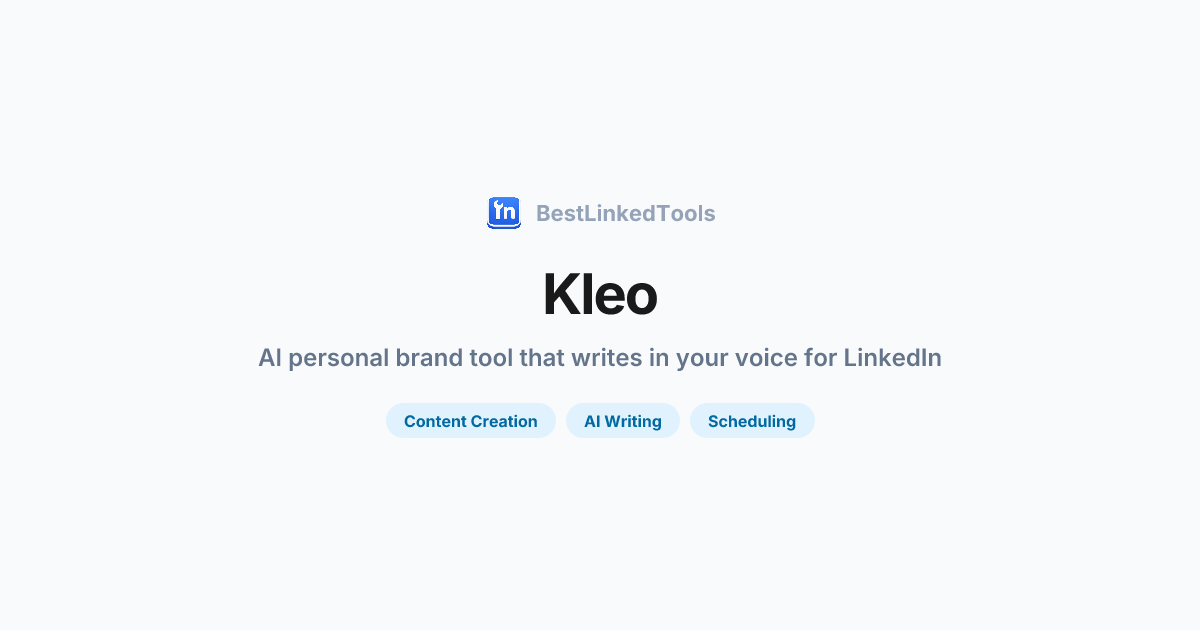
Task: Click the tagline describing Kleo
Action: coord(600,358)
